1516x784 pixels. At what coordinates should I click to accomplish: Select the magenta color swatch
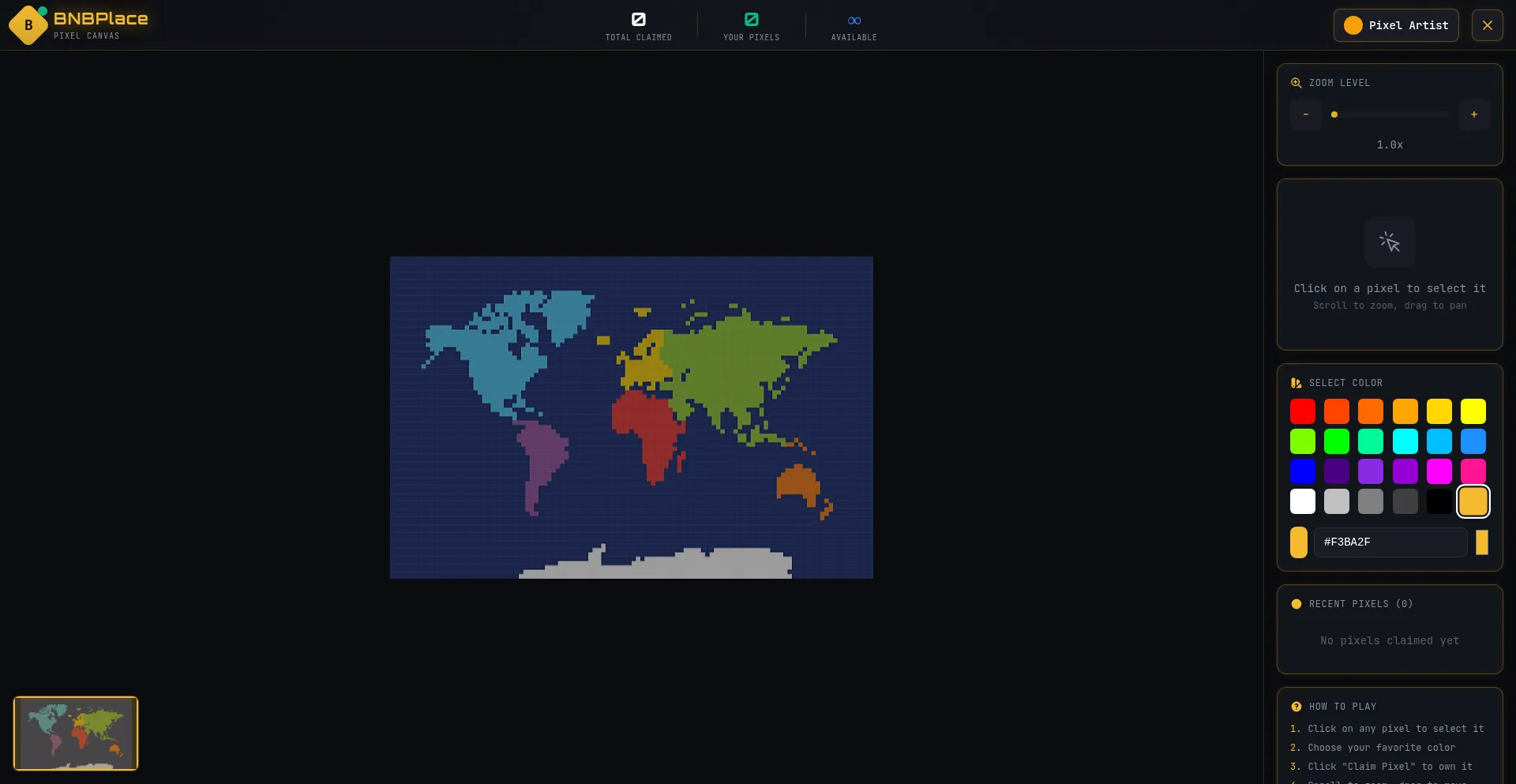1439,471
